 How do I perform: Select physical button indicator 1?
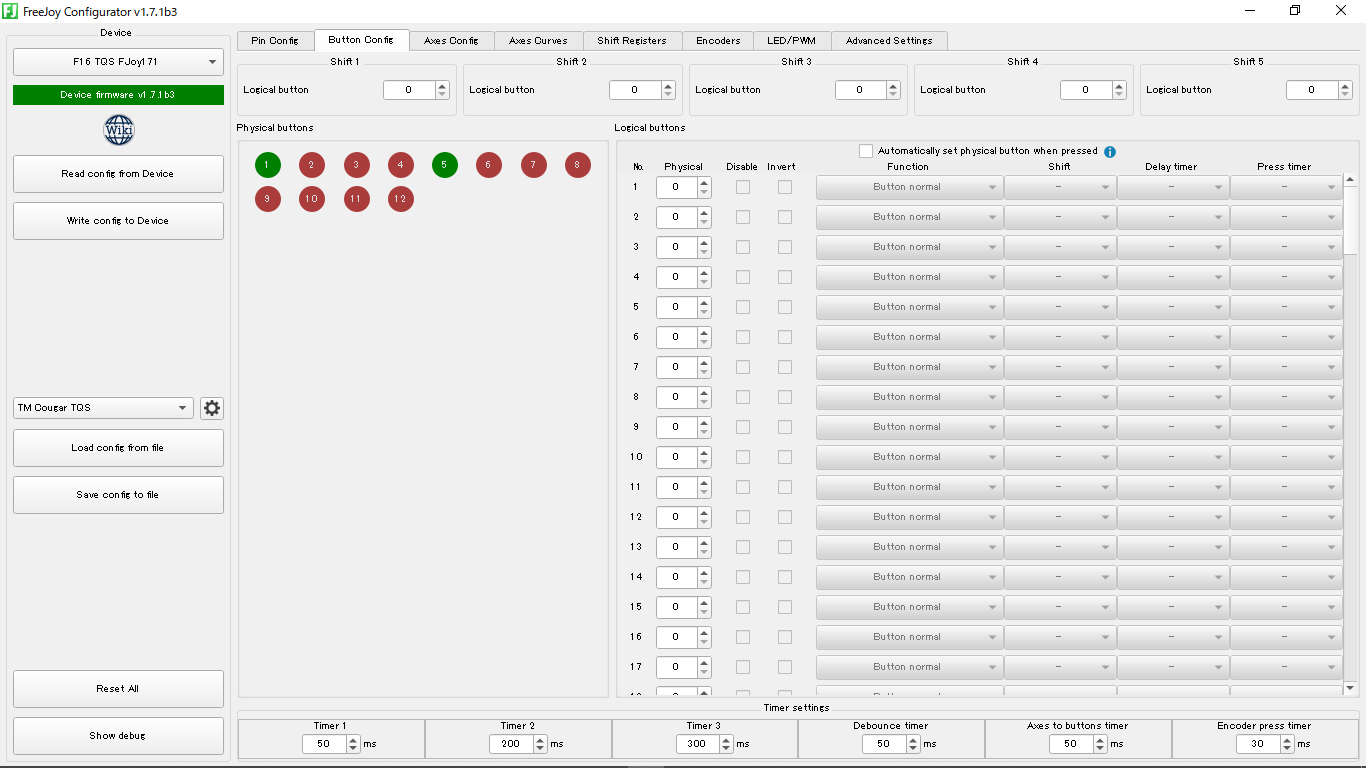pos(267,165)
